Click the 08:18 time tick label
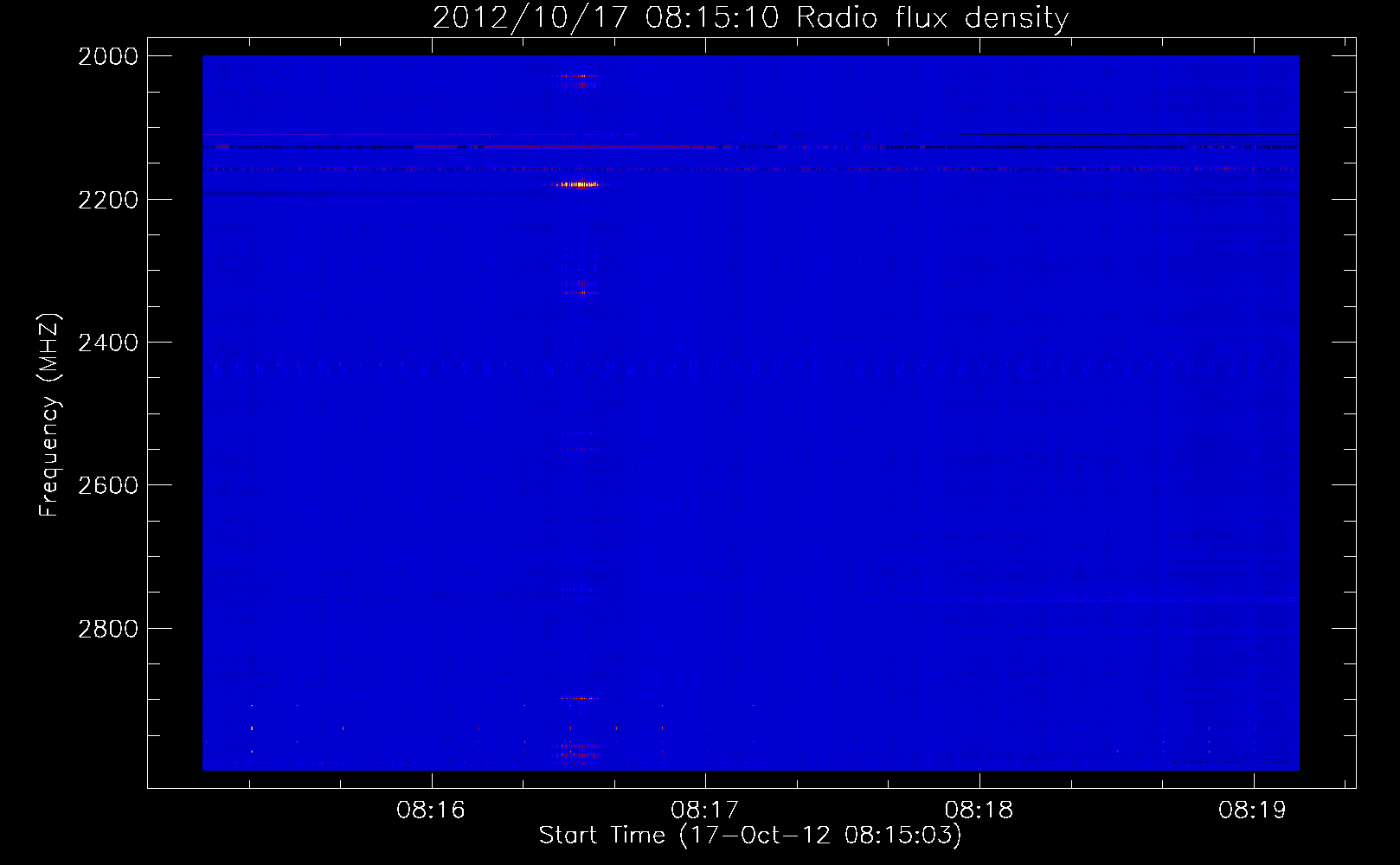The width and height of the screenshot is (1400, 865). click(979, 811)
